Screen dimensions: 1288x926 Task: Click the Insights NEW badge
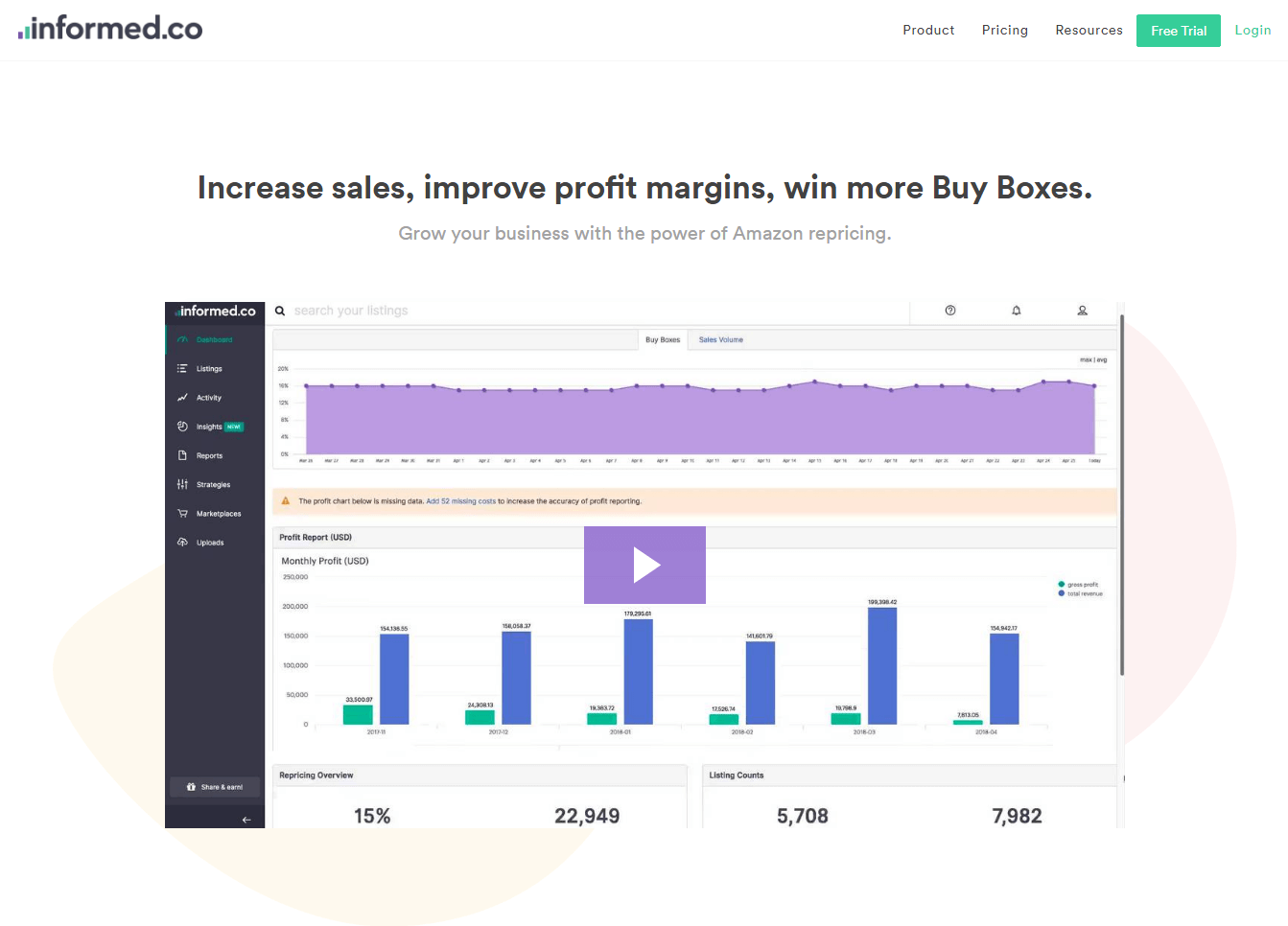point(234,427)
